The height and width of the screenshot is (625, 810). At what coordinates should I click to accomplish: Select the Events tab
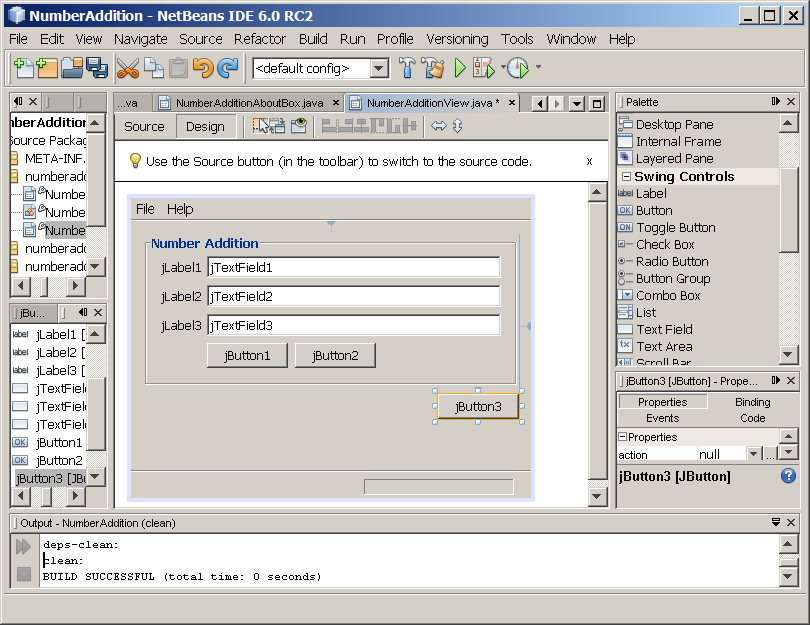pyautogui.click(x=662, y=418)
